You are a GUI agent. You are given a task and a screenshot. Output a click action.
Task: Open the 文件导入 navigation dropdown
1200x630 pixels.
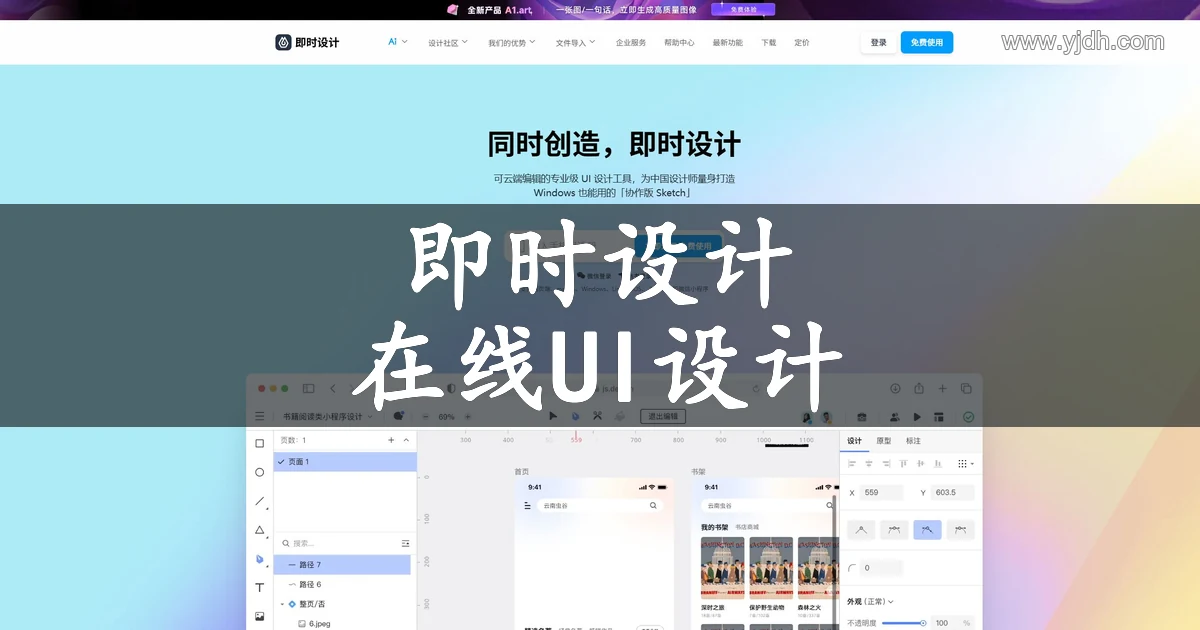coord(575,43)
